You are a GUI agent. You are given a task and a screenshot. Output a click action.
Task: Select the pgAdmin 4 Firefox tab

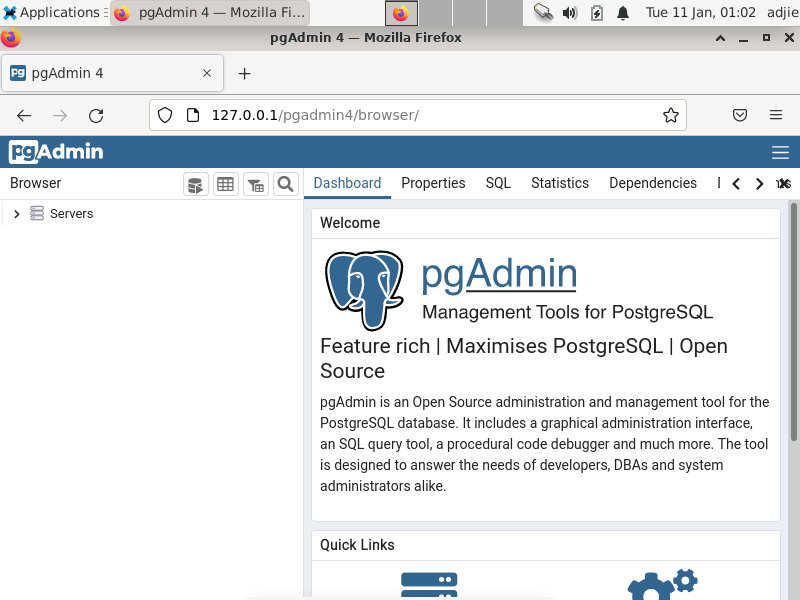click(x=112, y=73)
